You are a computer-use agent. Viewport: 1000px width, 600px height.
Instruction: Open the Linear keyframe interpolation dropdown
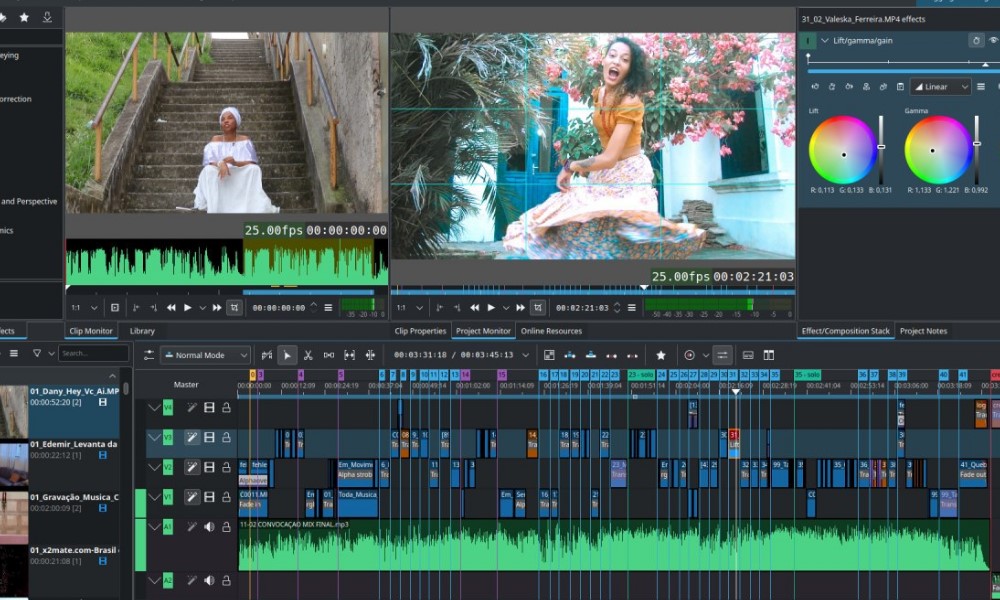click(x=939, y=87)
